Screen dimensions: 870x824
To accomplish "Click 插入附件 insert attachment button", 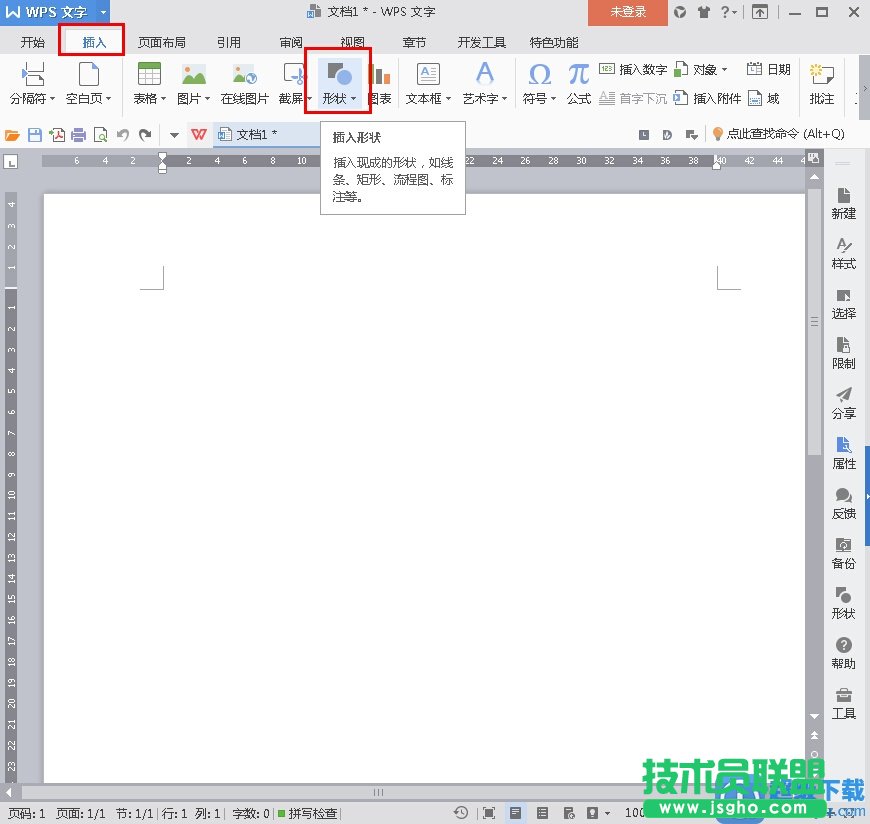I will click(708, 98).
